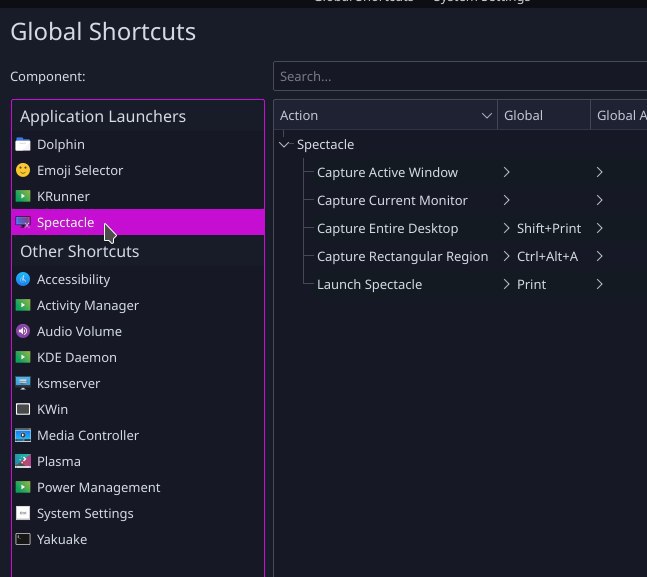This screenshot has height=577, width=647.
Task: Expand Ctrl+Alt+A shortcut chevron
Action: coord(506,256)
